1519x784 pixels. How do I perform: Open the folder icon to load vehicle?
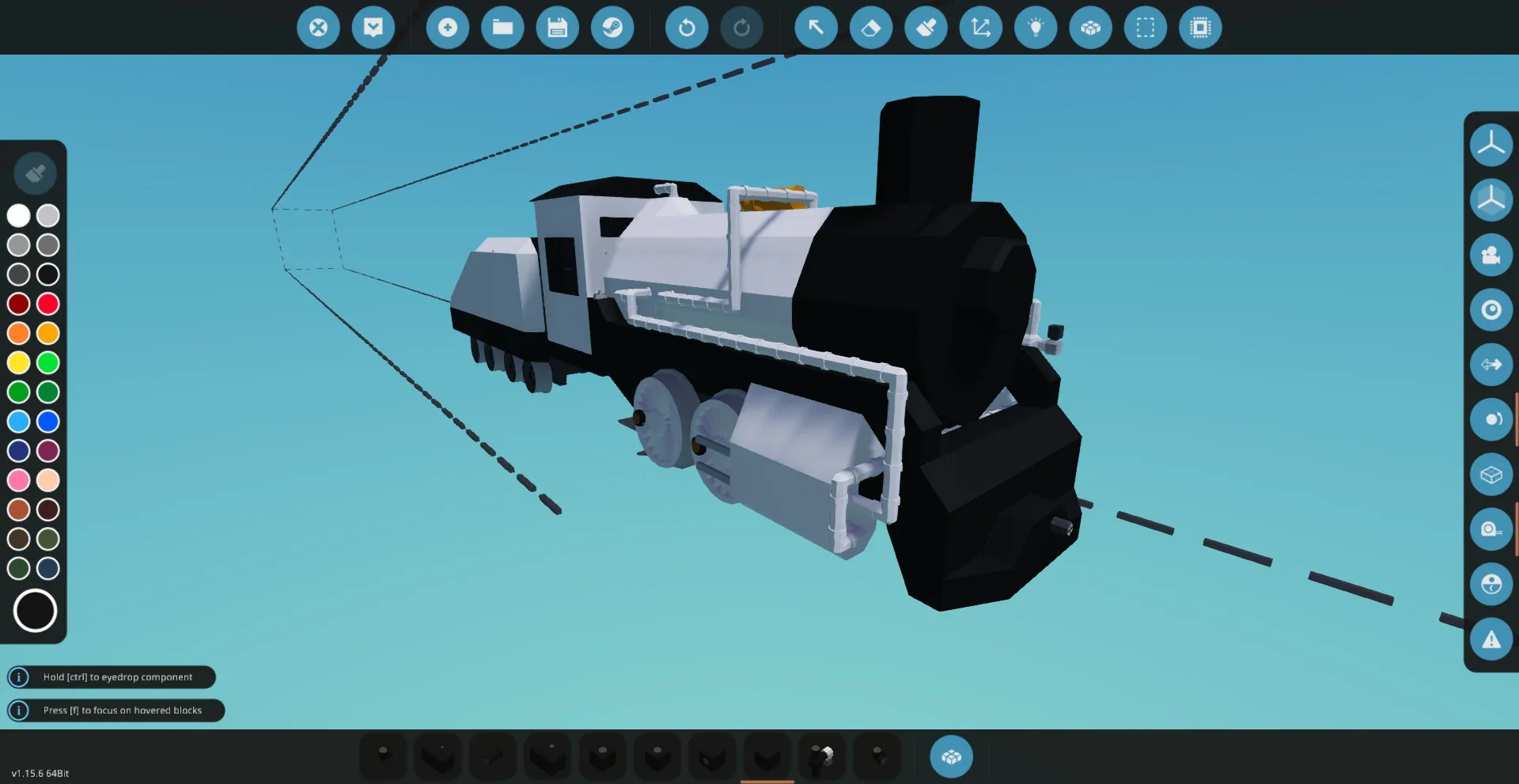(x=502, y=28)
